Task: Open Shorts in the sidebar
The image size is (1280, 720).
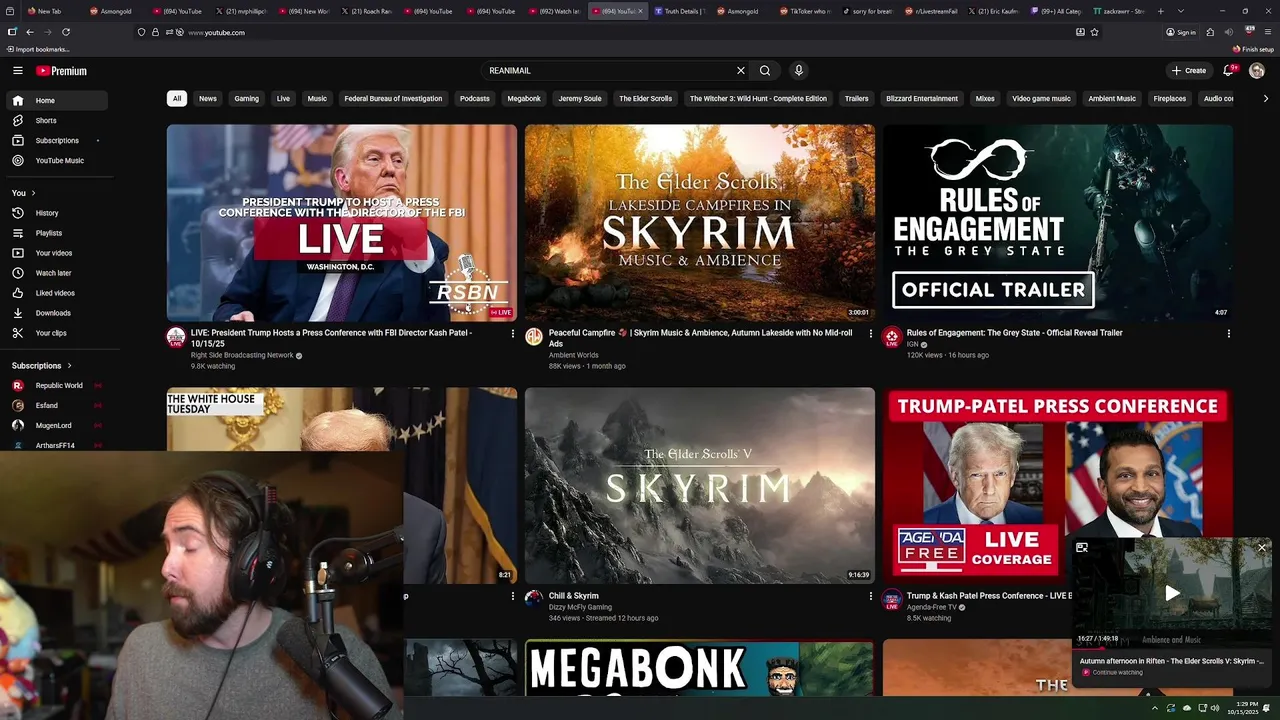Action: [57, 121]
